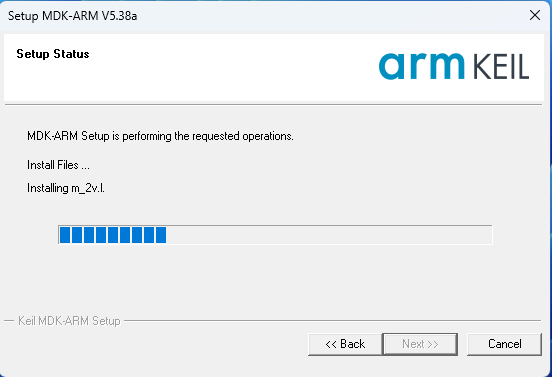Click the 'Install Files ...' status text
The height and width of the screenshot is (377, 552).
point(58,165)
